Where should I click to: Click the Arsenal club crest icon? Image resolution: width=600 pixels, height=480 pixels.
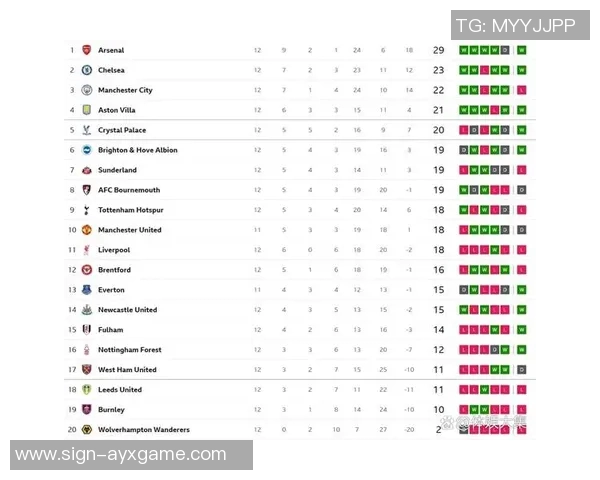87,50
